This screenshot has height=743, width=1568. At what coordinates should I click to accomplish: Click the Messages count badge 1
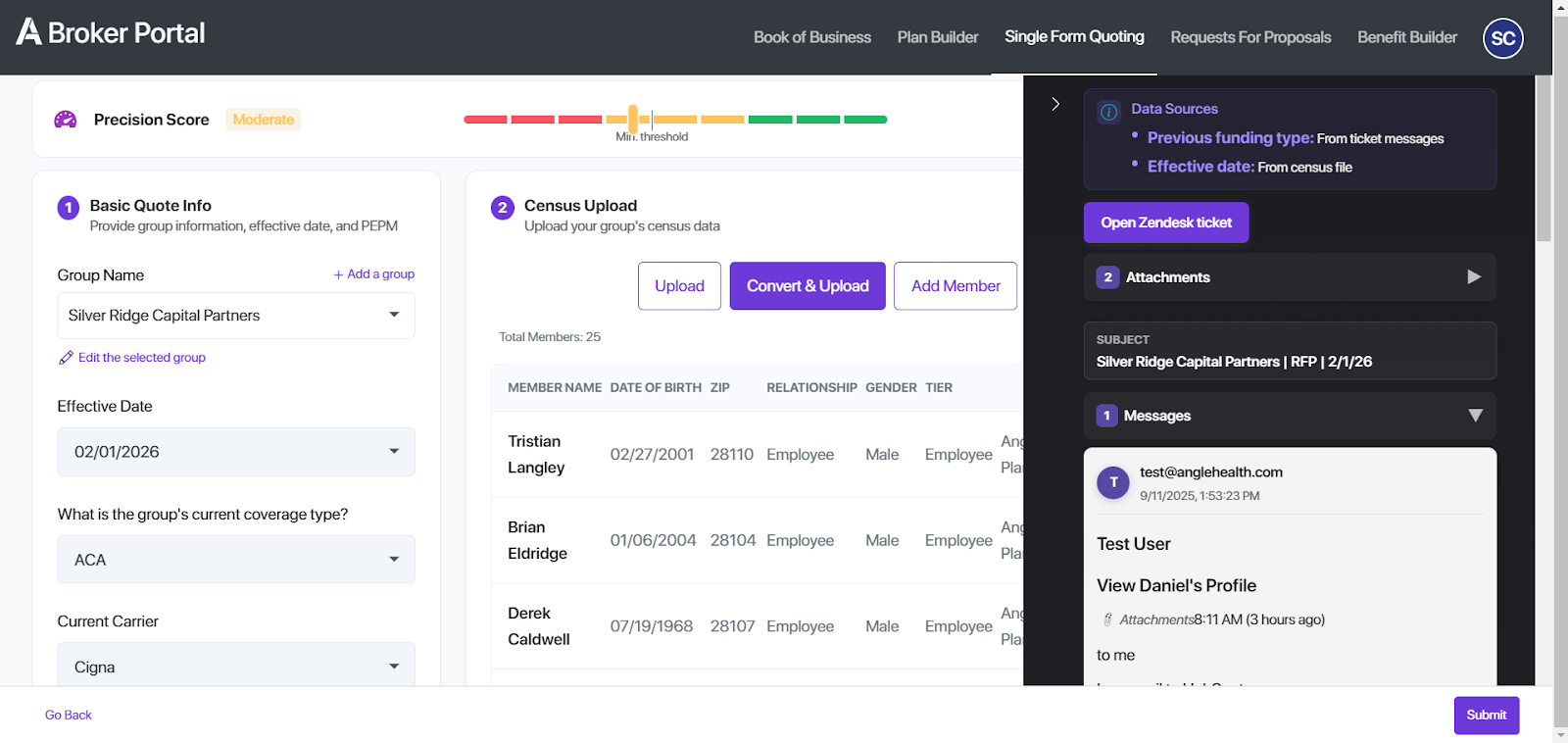[x=1107, y=416]
